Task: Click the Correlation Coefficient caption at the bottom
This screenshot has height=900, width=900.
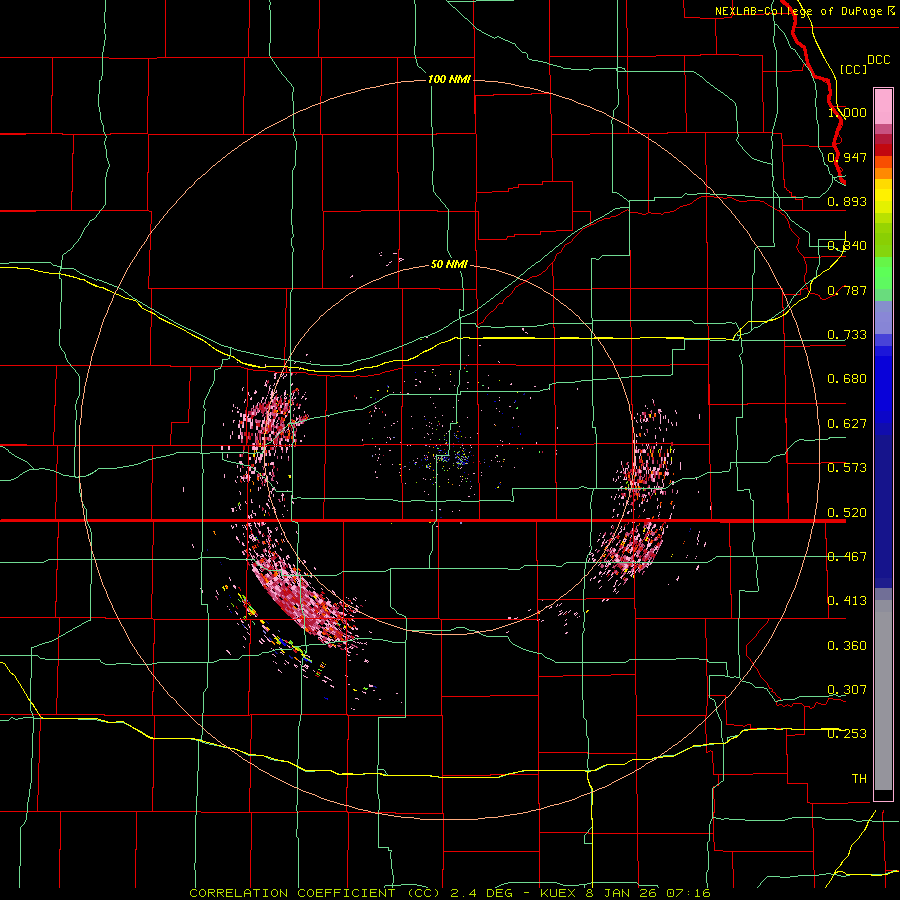Action: coord(449,893)
